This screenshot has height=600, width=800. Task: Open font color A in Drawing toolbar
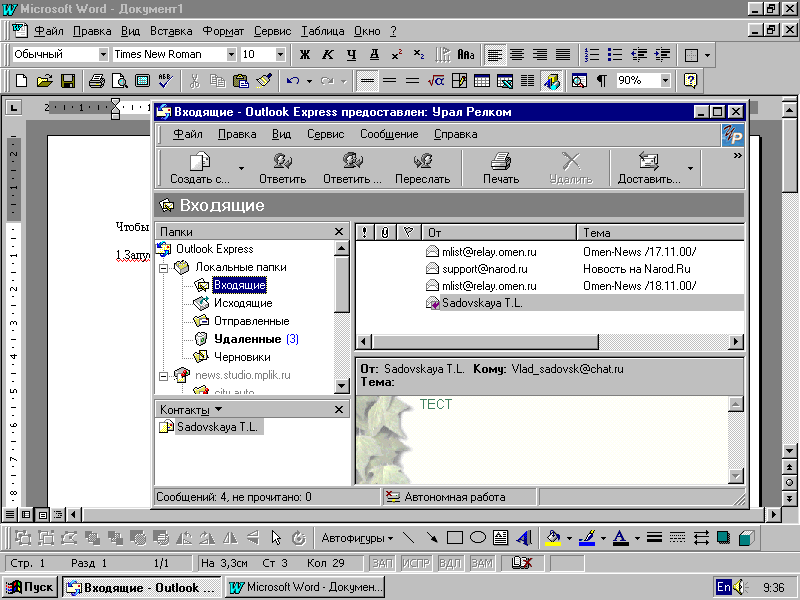(x=620, y=537)
